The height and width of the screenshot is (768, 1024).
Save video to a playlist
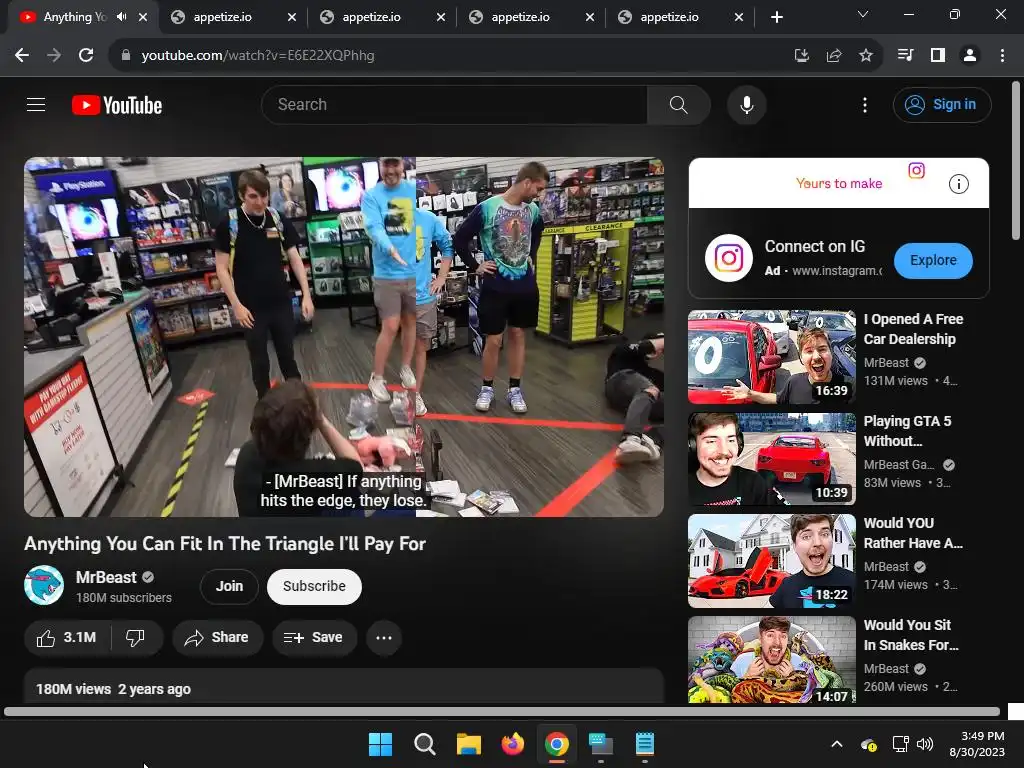(x=314, y=637)
